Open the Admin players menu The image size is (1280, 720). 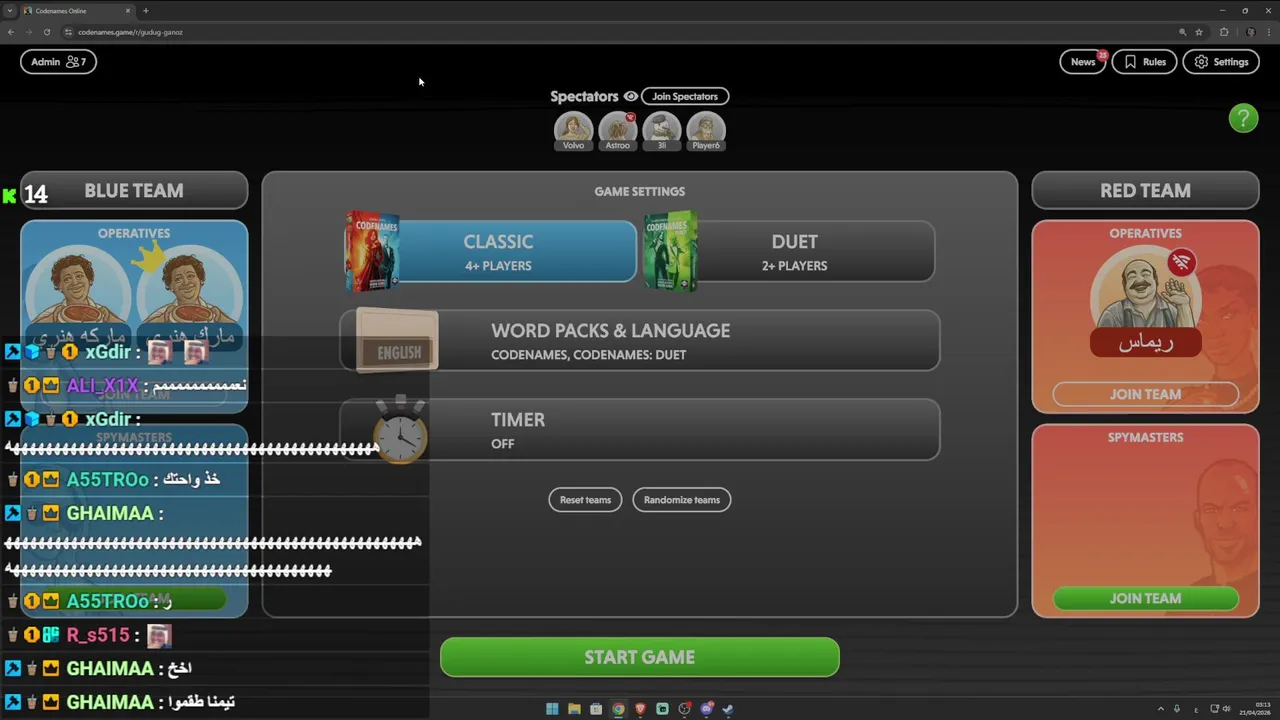point(58,62)
